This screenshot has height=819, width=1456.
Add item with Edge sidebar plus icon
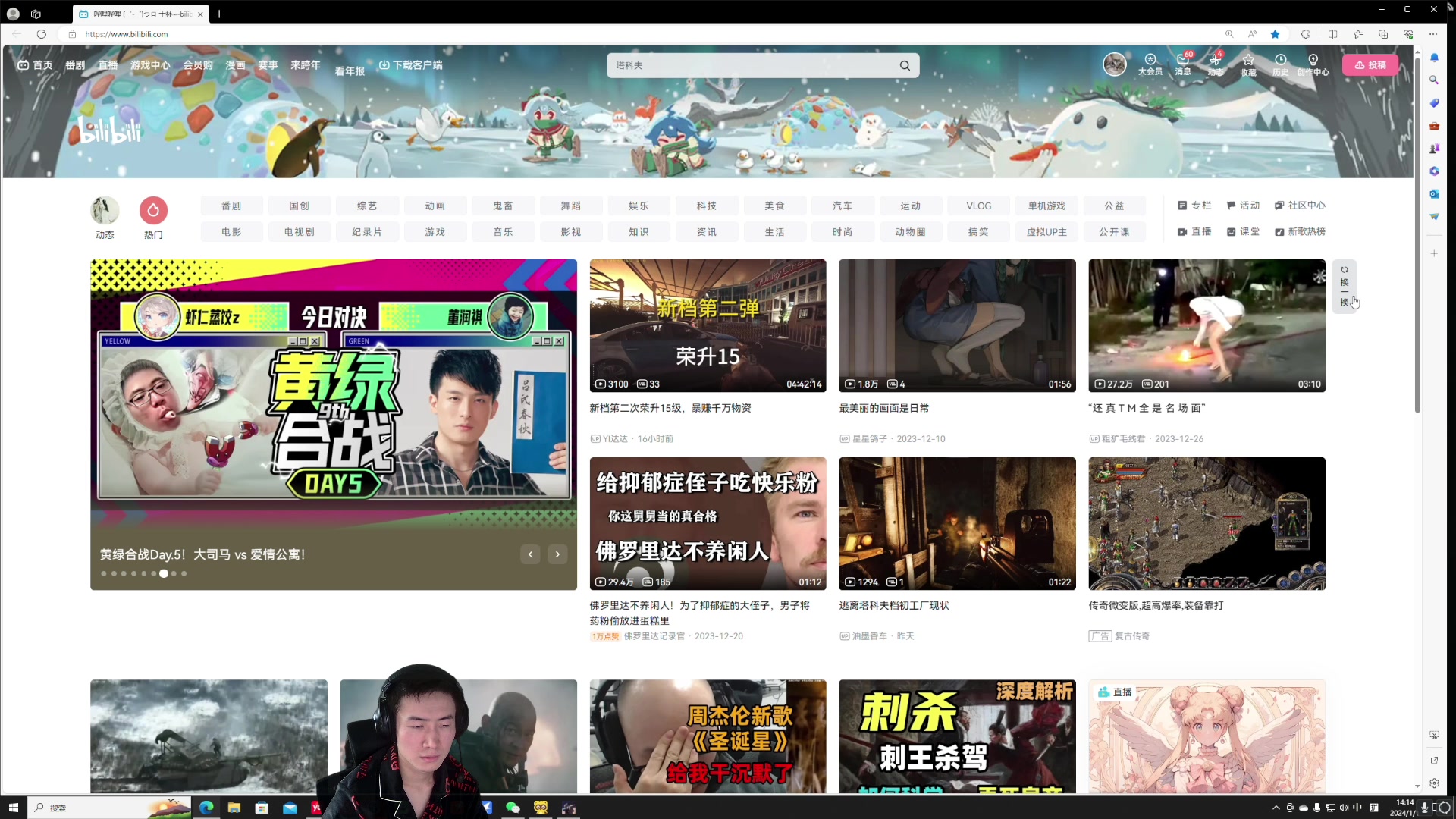pos(1434,253)
